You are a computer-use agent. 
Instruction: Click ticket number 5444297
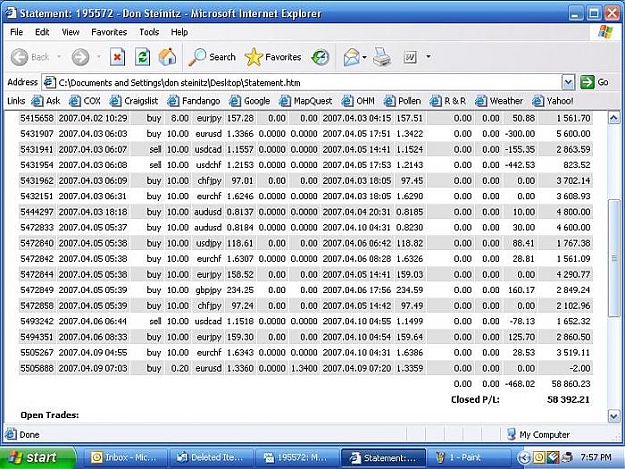click(37, 212)
